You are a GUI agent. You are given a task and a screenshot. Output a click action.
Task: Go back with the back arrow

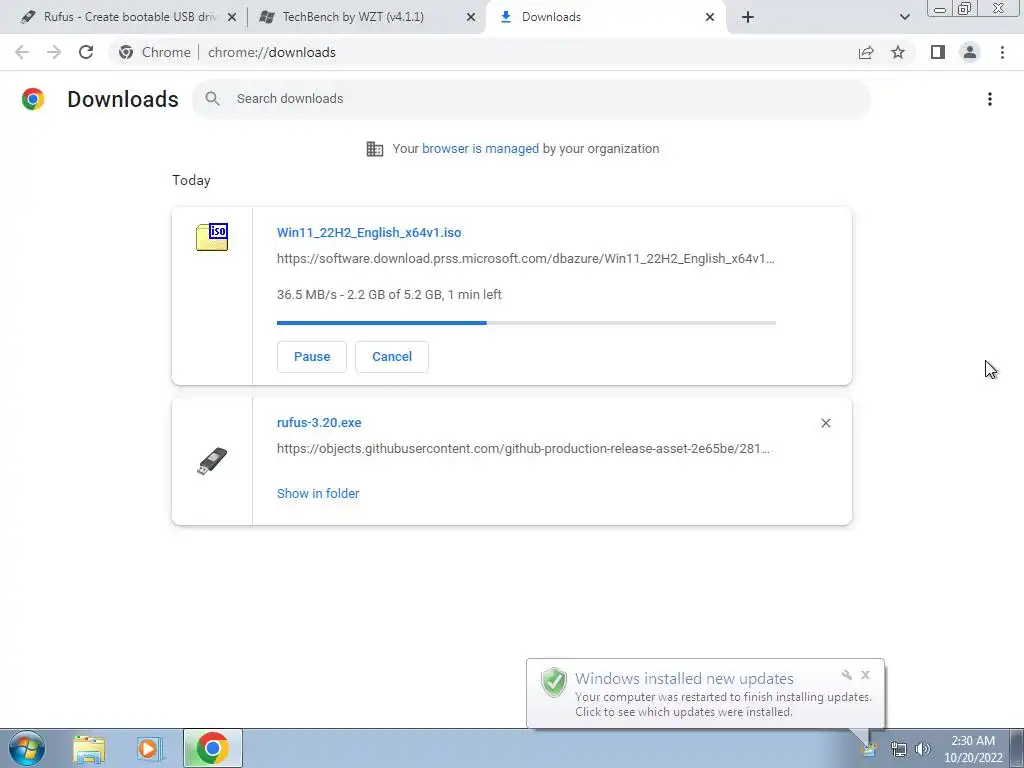click(x=22, y=52)
